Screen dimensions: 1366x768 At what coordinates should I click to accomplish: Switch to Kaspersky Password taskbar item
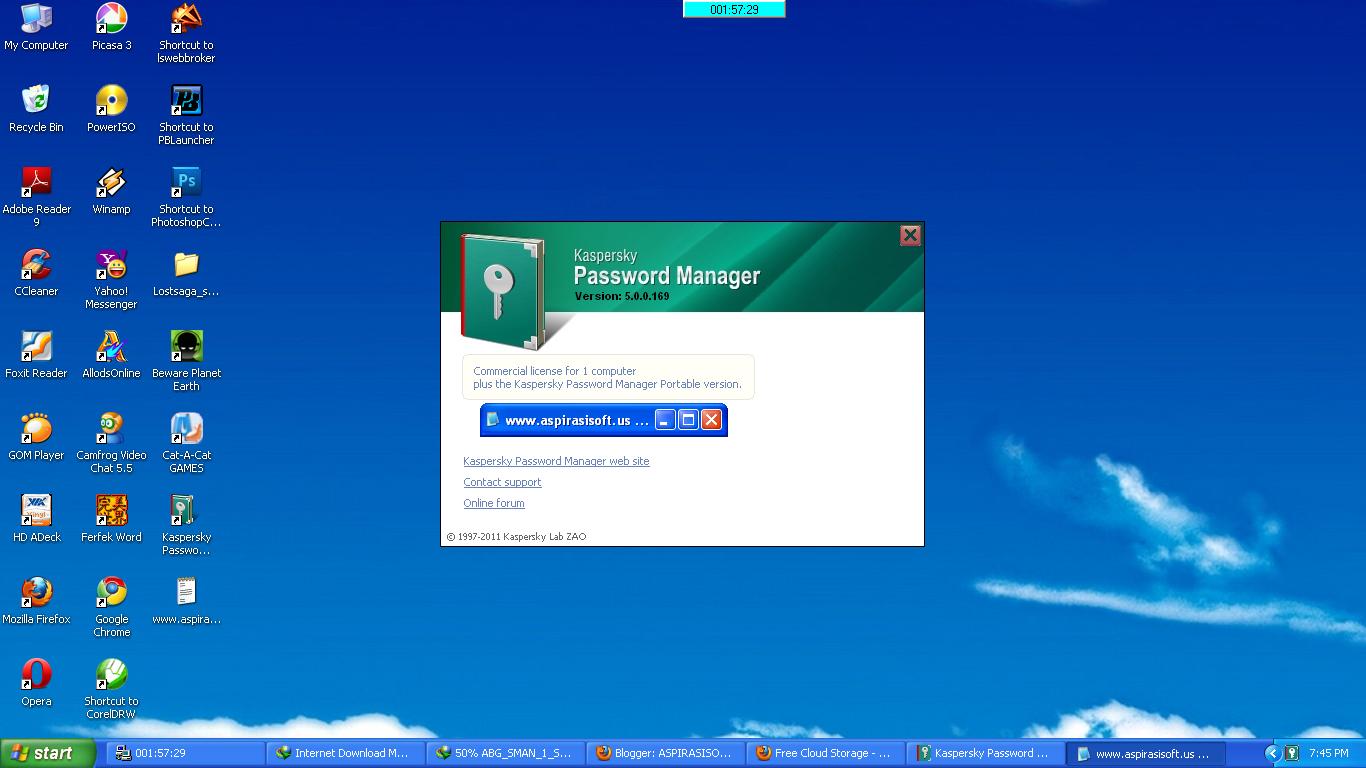click(985, 753)
